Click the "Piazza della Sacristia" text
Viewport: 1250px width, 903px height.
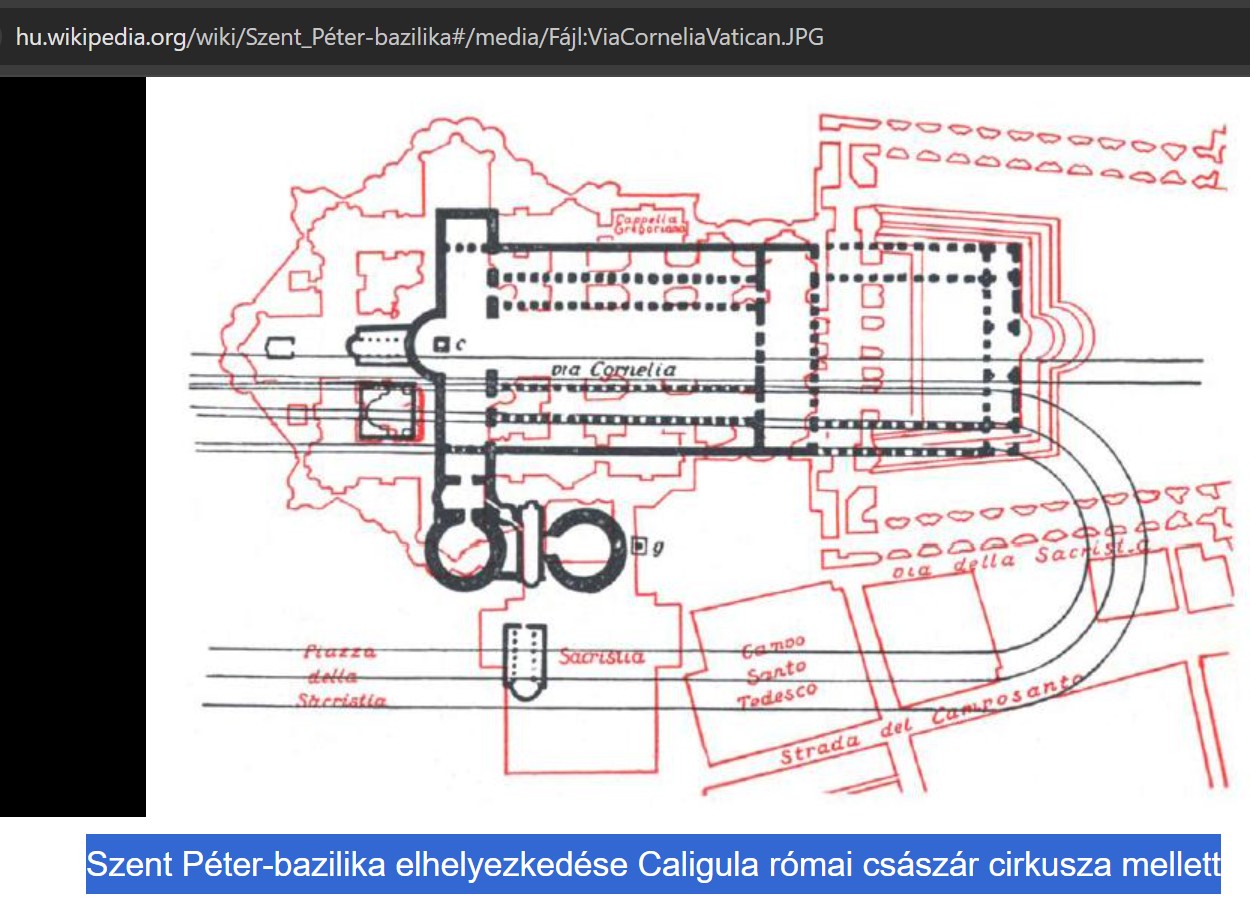(x=340, y=676)
